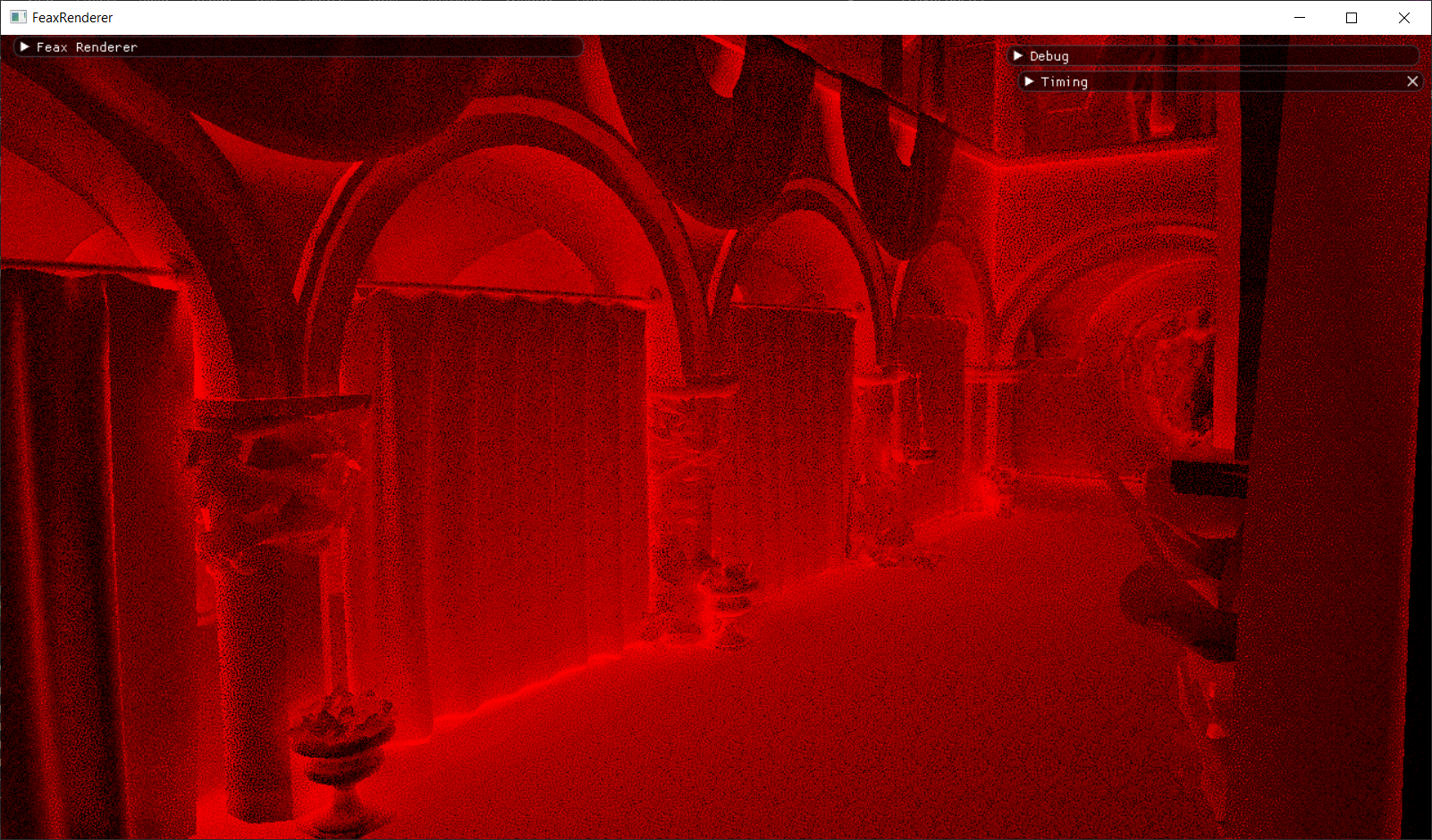1432x840 pixels.
Task: Minimize the FeaxRenderer window
Action: point(1300,18)
